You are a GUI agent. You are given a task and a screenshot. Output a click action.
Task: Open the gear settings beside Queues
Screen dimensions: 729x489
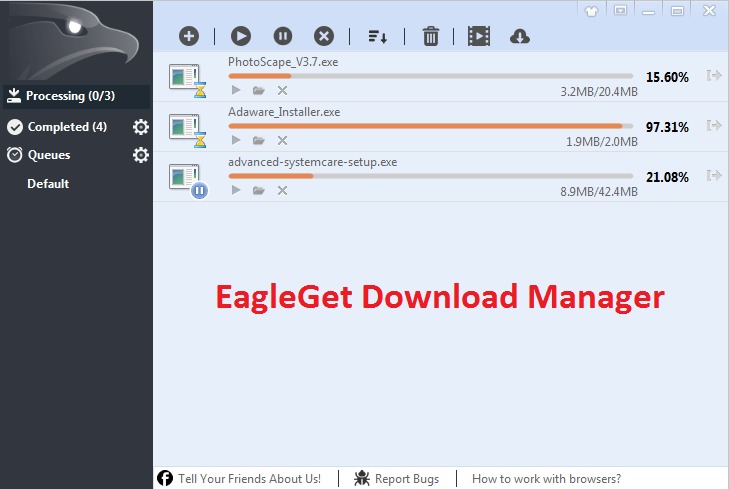pos(141,155)
